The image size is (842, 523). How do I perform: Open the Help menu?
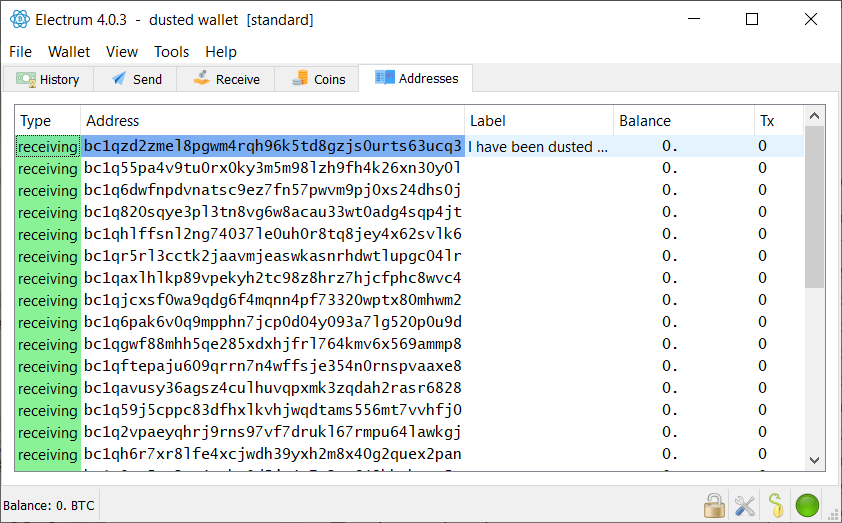click(221, 52)
